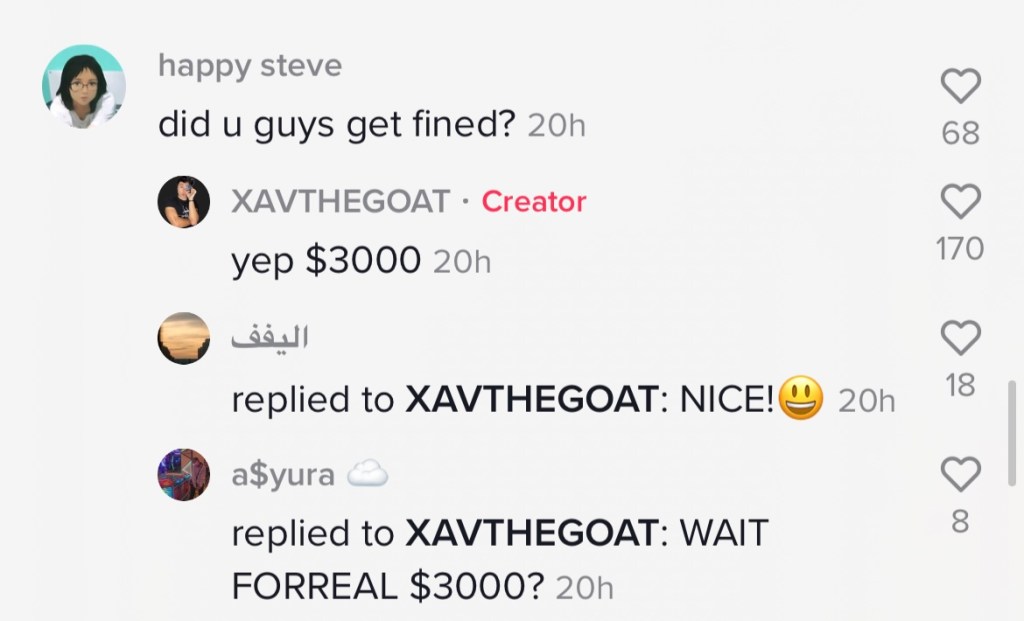Tap bold XAVTHEGOAT mention in NICE! reply
Screen dimensions: 1024x621
(x=532, y=399)
